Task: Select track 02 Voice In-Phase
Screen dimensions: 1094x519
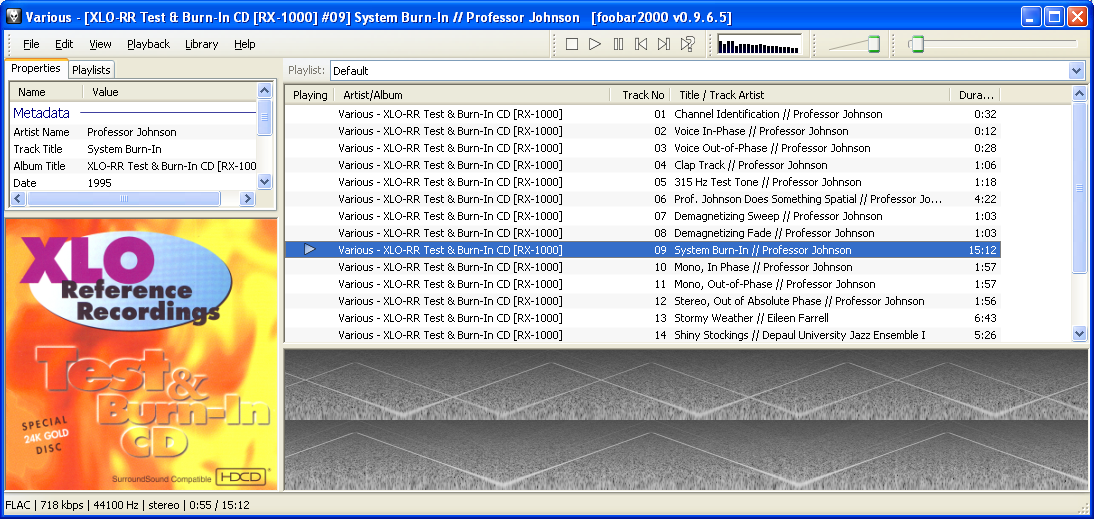Action: (643, 131)
